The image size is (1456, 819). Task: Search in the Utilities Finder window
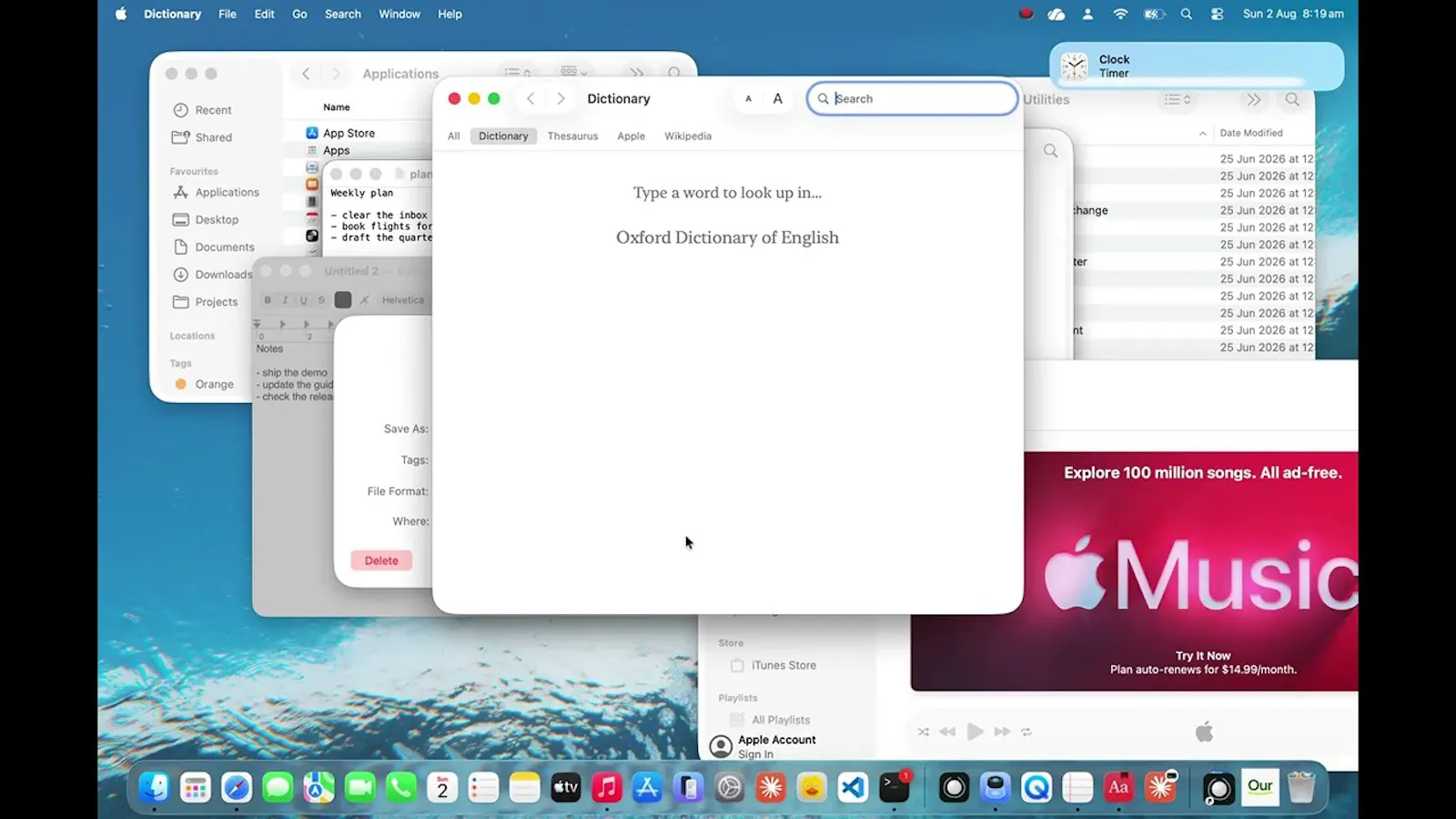1292,99
